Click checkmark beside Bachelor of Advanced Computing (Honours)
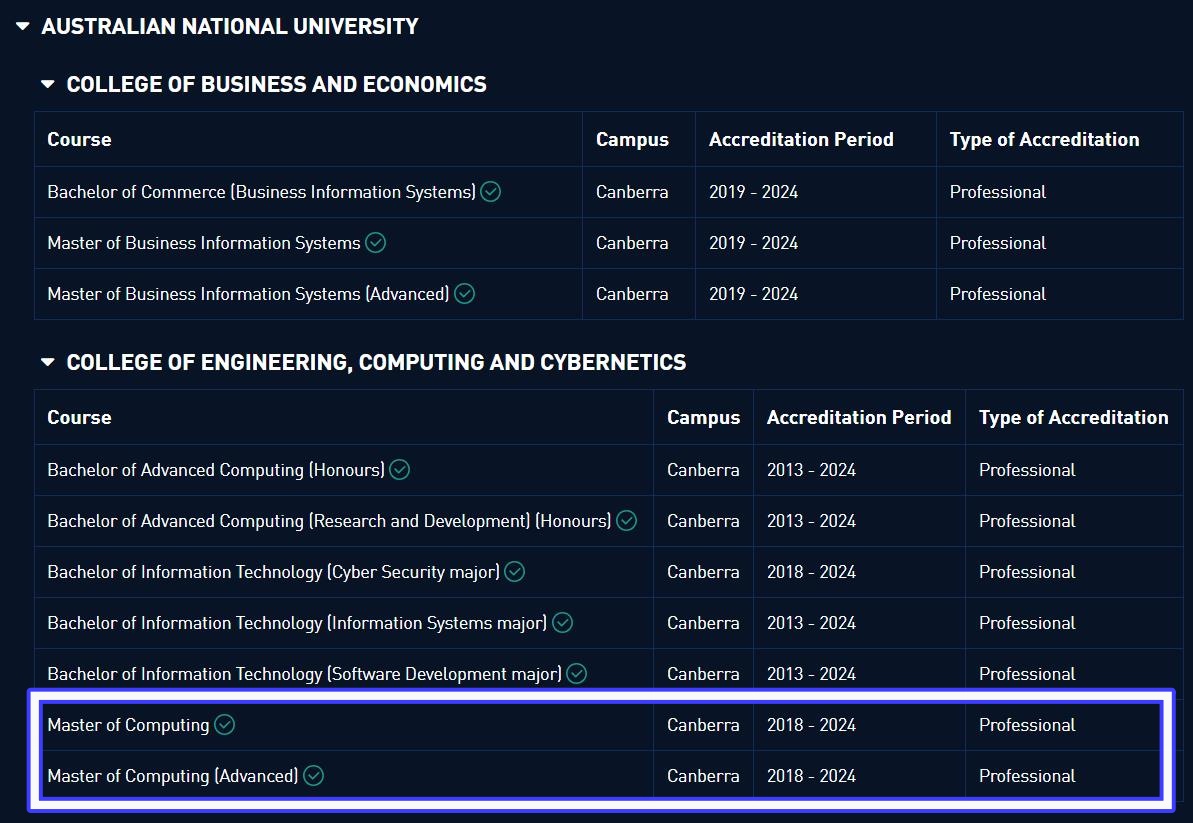The image size is (1193, 823). click(x=399, y=470)
